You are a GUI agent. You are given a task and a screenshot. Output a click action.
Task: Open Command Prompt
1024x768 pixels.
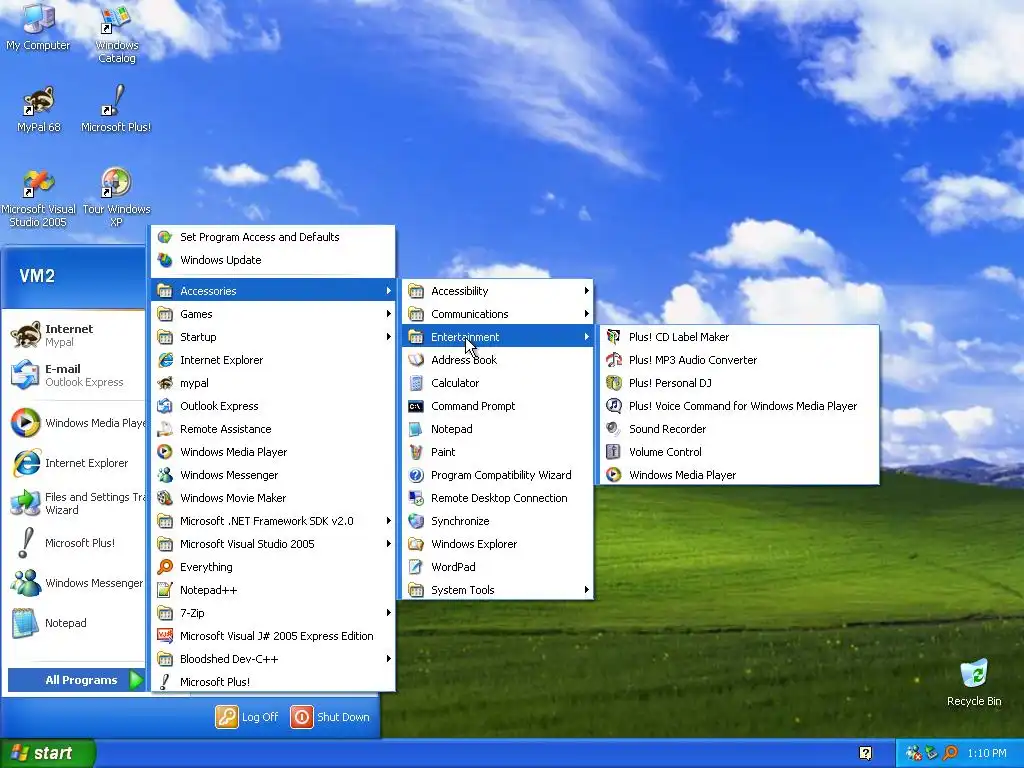click(x=498, y=406)
